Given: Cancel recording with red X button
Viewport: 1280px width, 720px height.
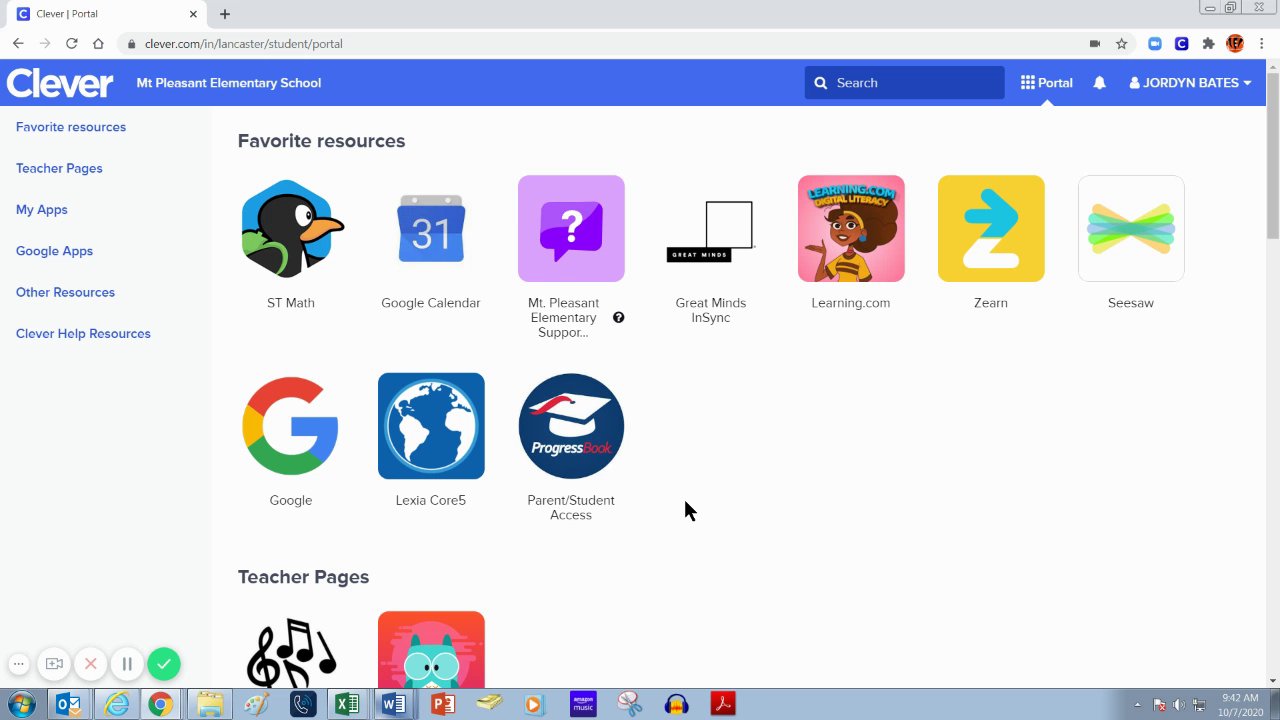Looking at the screenshot, I should point(90,664).
